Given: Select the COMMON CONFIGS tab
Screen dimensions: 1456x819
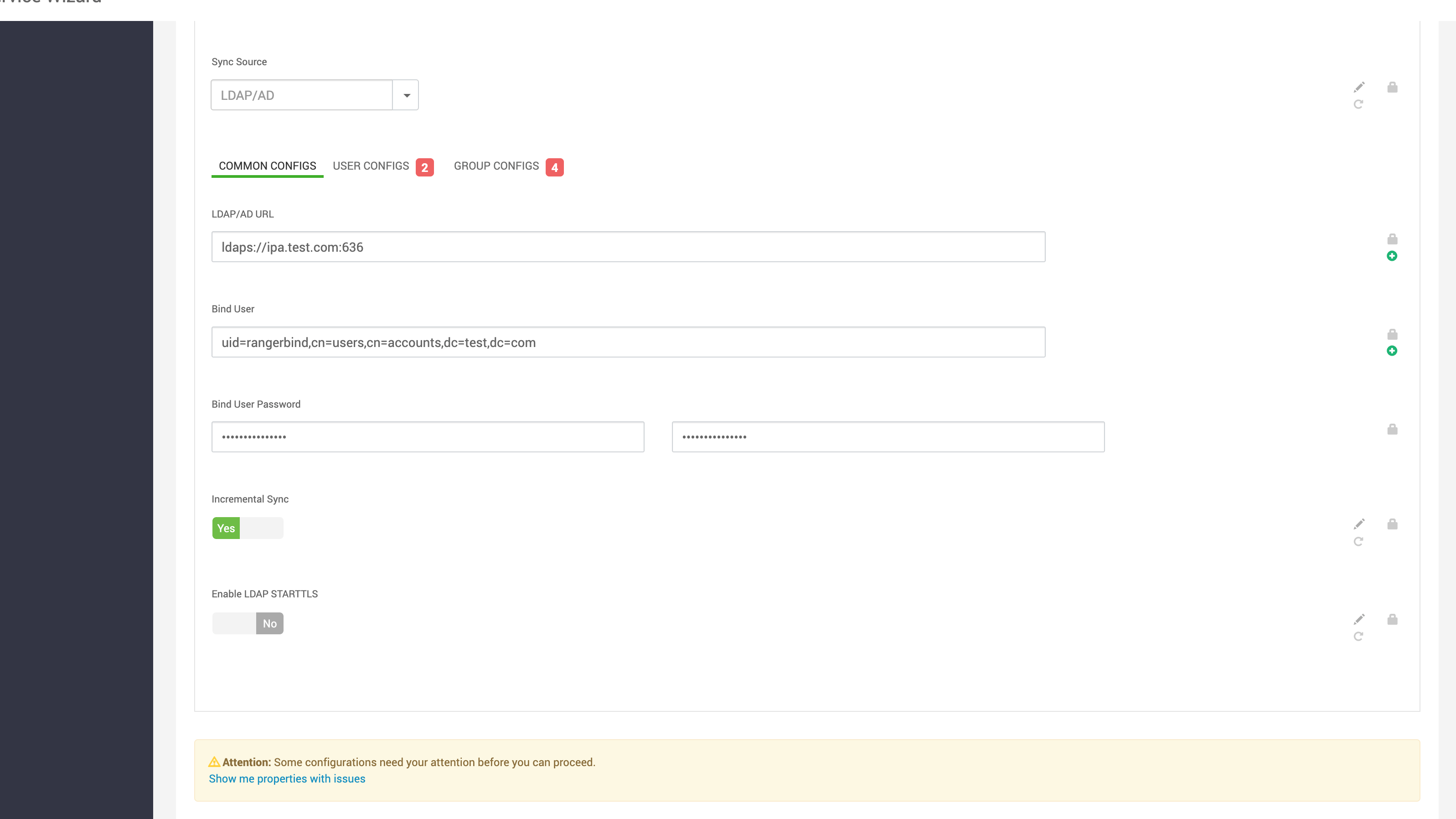Looking at the screenshot, I should [267, 166].
